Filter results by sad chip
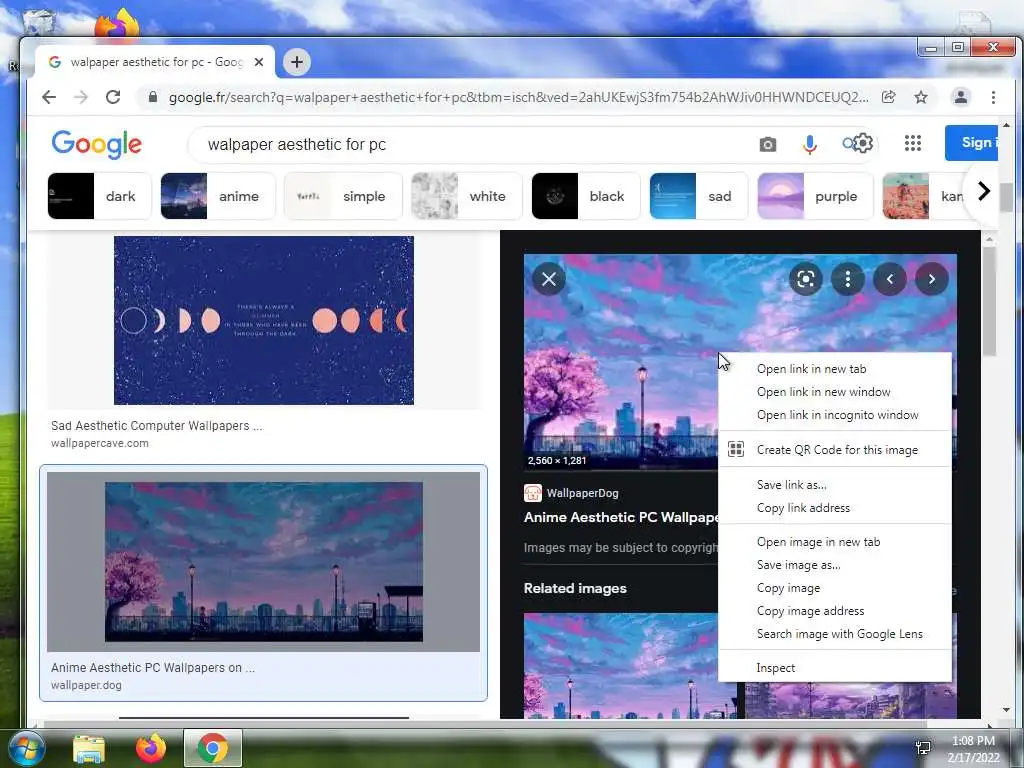The height and width of the screenshot is (768, 1024). coord(699,196)
